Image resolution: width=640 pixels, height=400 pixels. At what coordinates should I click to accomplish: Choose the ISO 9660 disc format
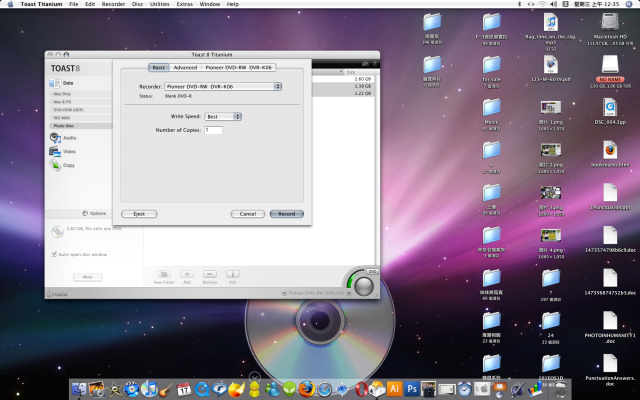pos(80,118)
